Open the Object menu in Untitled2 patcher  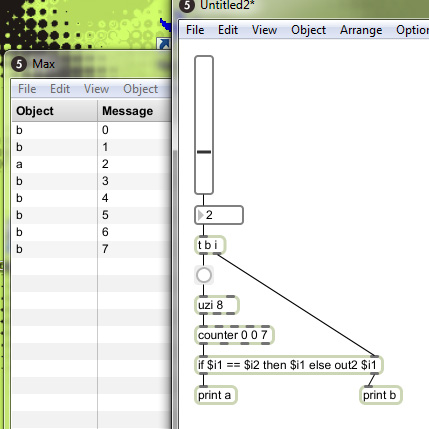[308, 30]
